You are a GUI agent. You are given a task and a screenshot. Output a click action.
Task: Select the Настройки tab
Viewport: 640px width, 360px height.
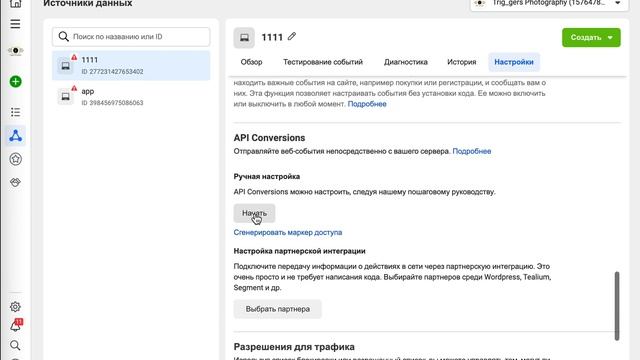pos(514,62)
